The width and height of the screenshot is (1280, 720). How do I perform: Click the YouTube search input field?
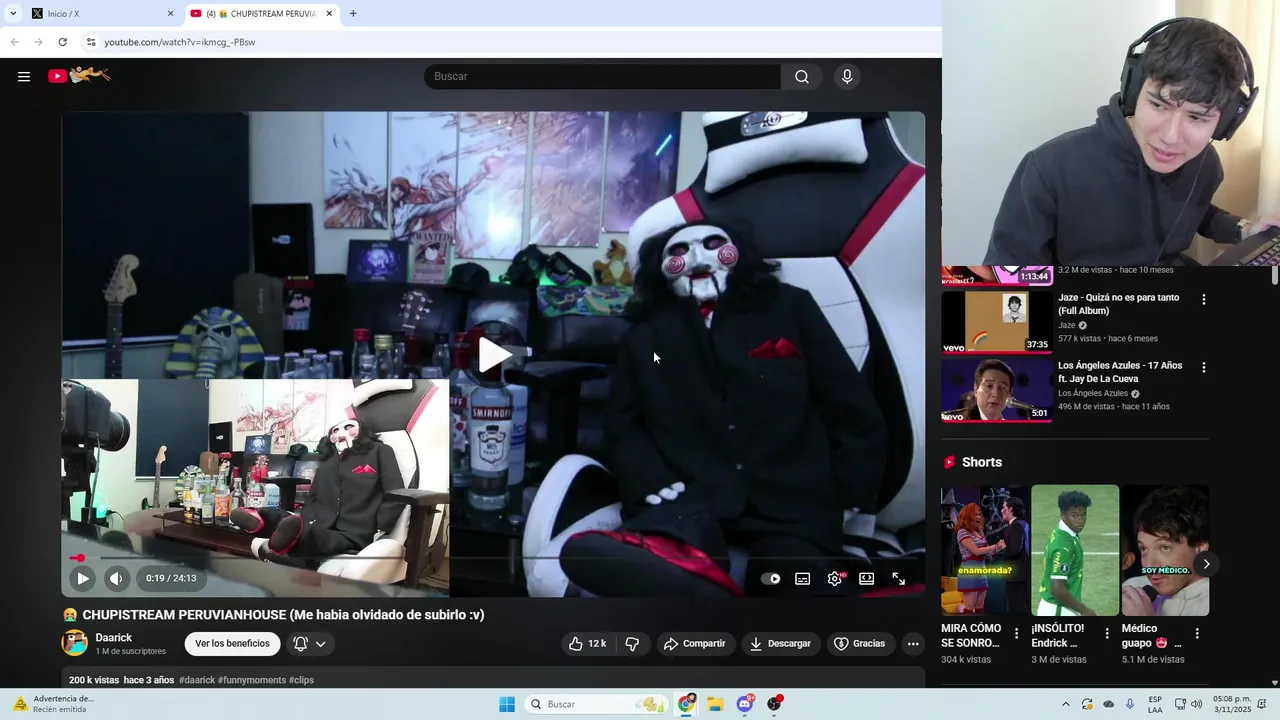click(x=603, y=76)
